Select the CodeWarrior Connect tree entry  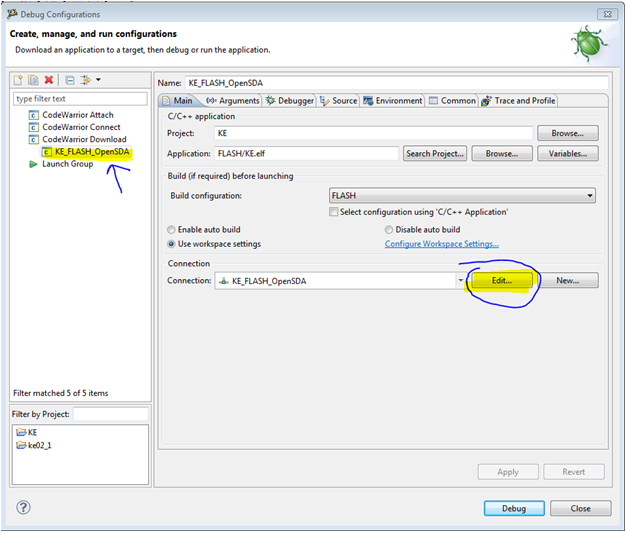point(81,127)
